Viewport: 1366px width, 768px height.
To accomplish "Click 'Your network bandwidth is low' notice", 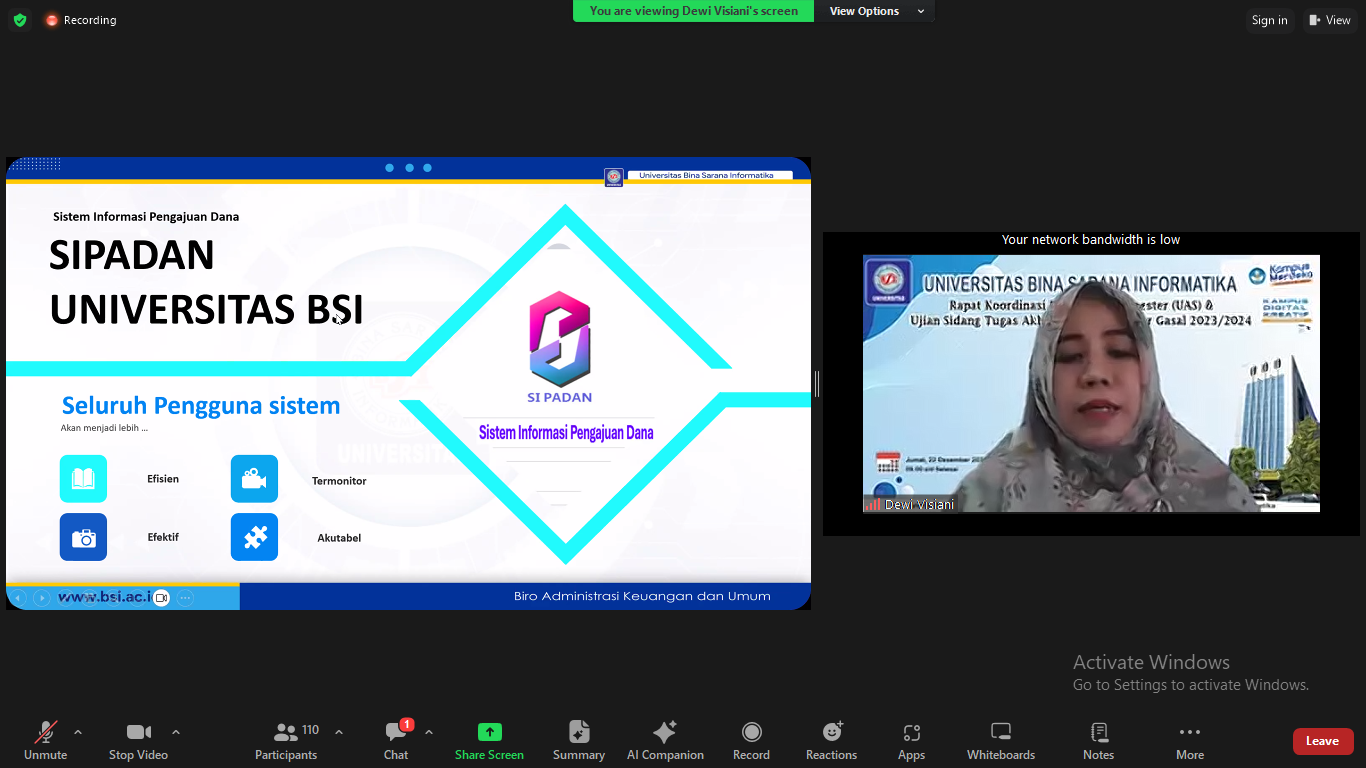I will (x=1091, y=240).
